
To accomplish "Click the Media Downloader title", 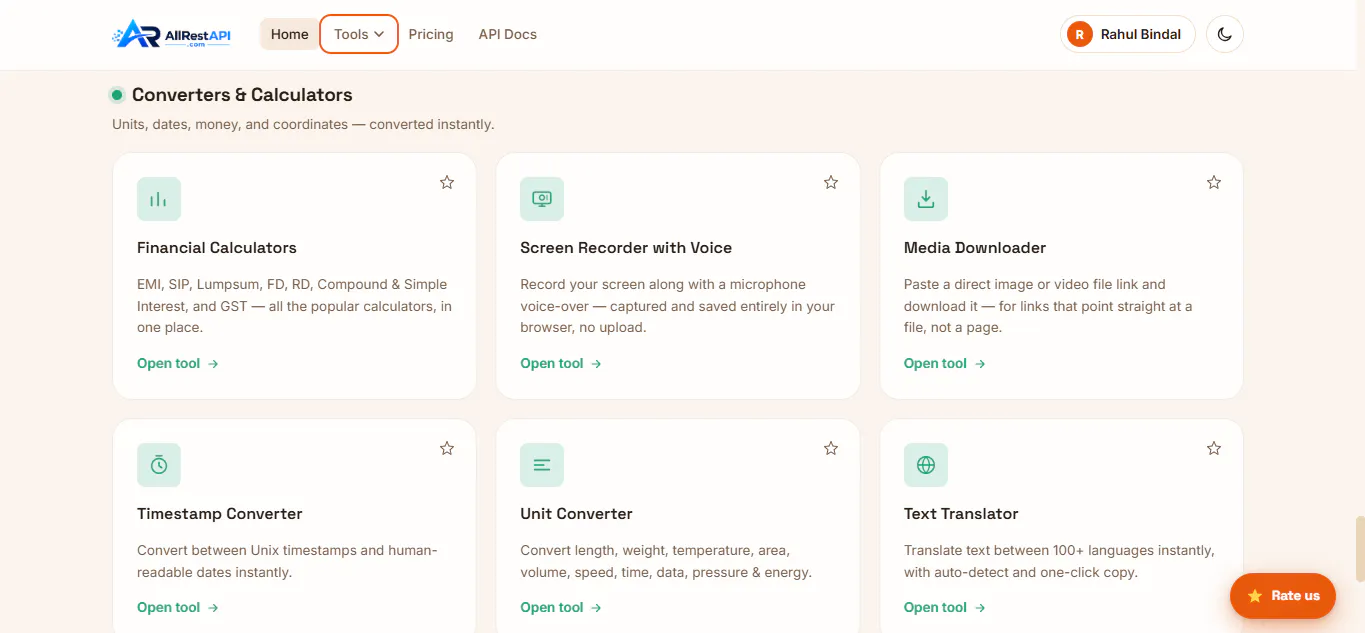I will (x=975, y=247).
